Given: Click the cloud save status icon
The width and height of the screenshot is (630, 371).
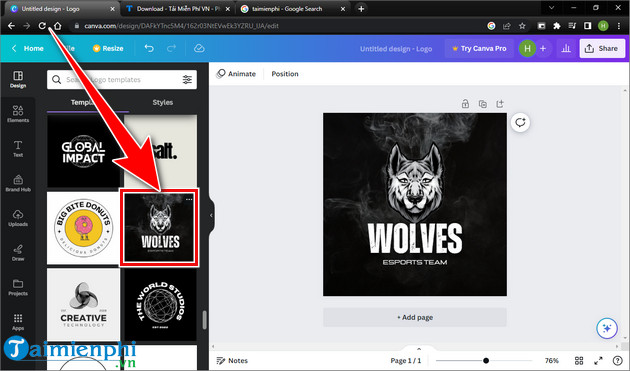Looking at the screenshot, I should coord(199,48).
